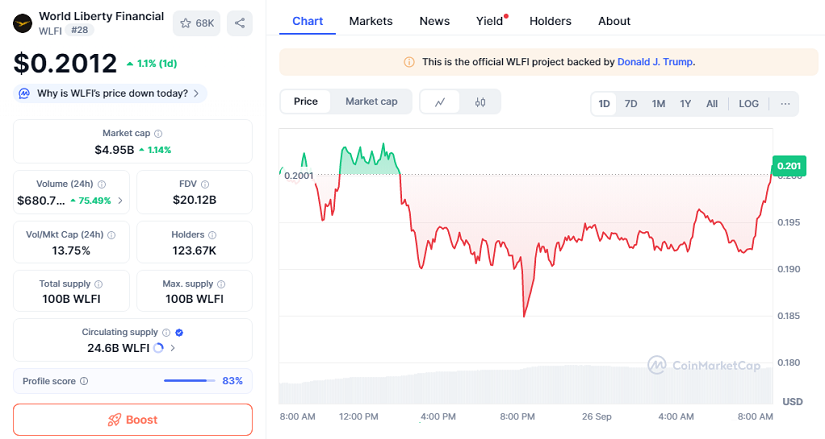Click the World Liberty Financial logo icon

point(23,24)
